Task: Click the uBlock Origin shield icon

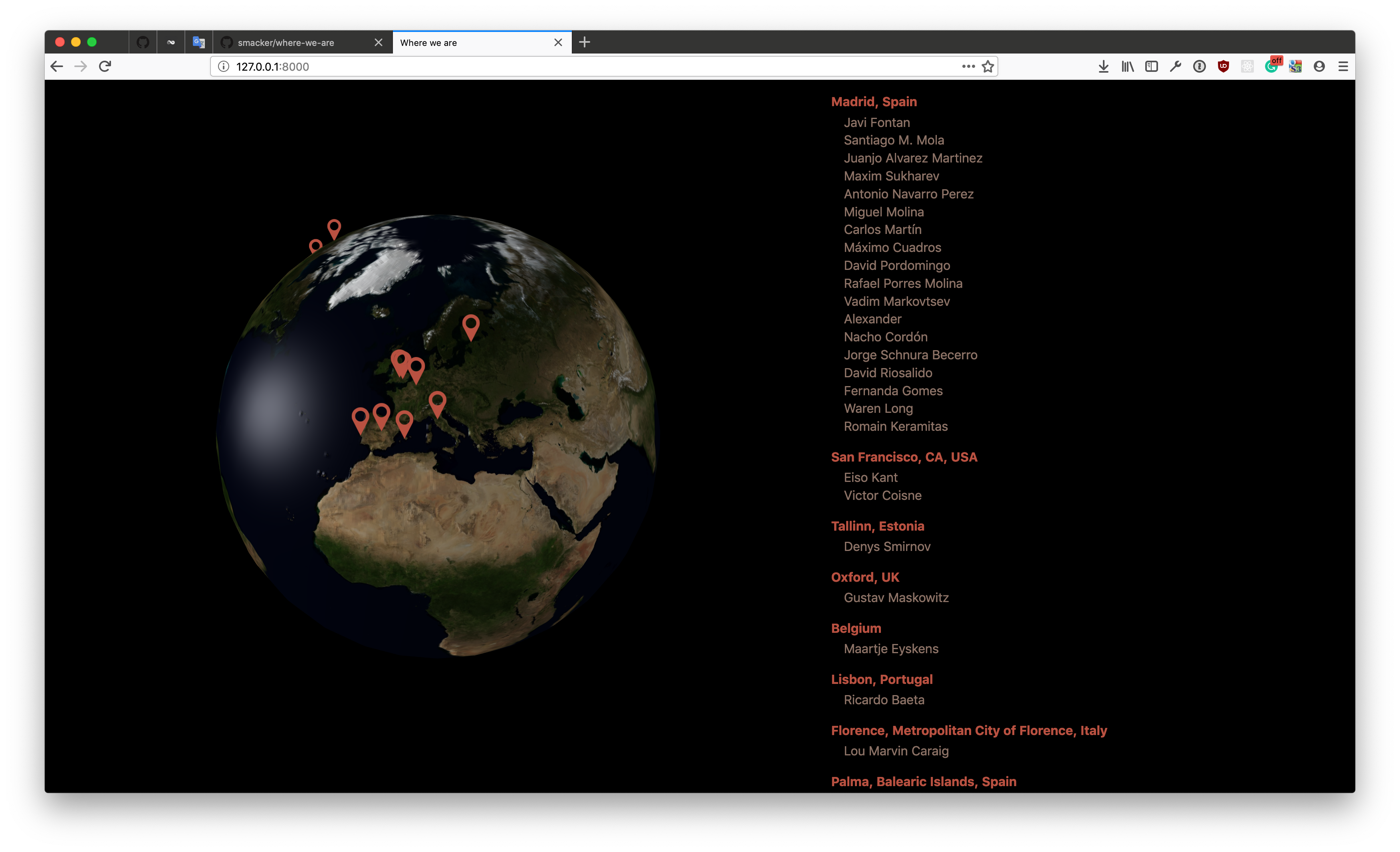Action: click(x=1223, y=66)
